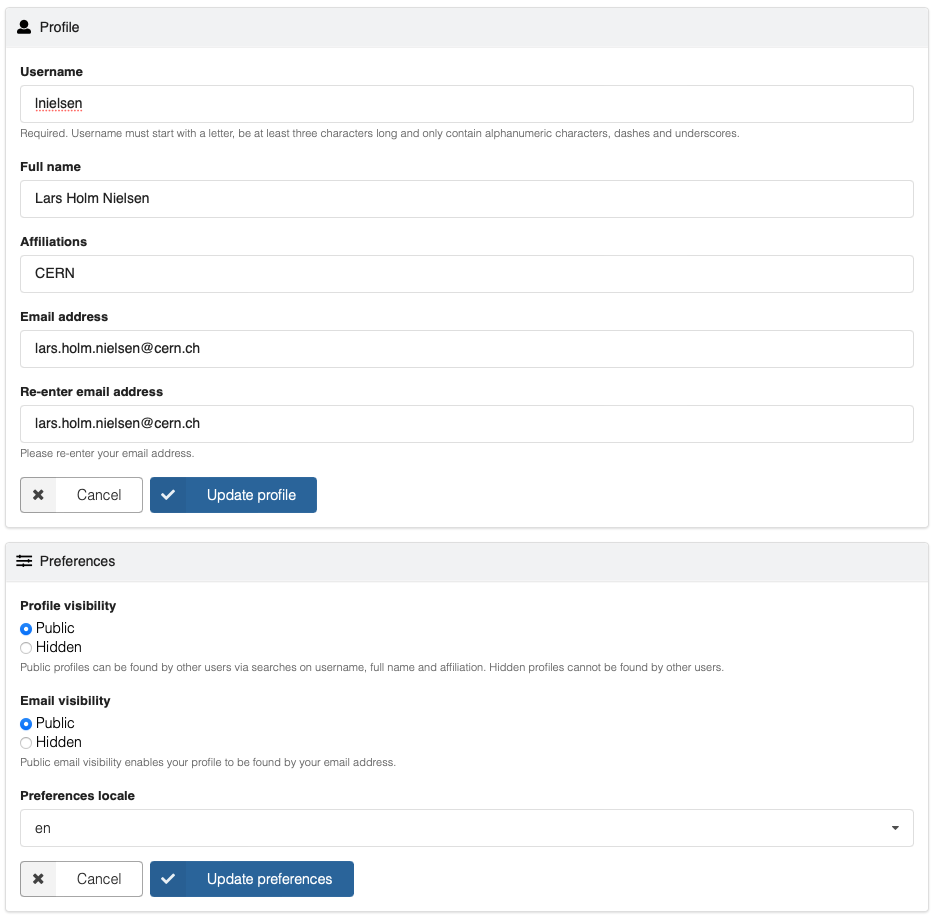Screen dimensions: 933x917
Task: Click the X icon on profile Cancel button
Action: click(x=38, y=495)
